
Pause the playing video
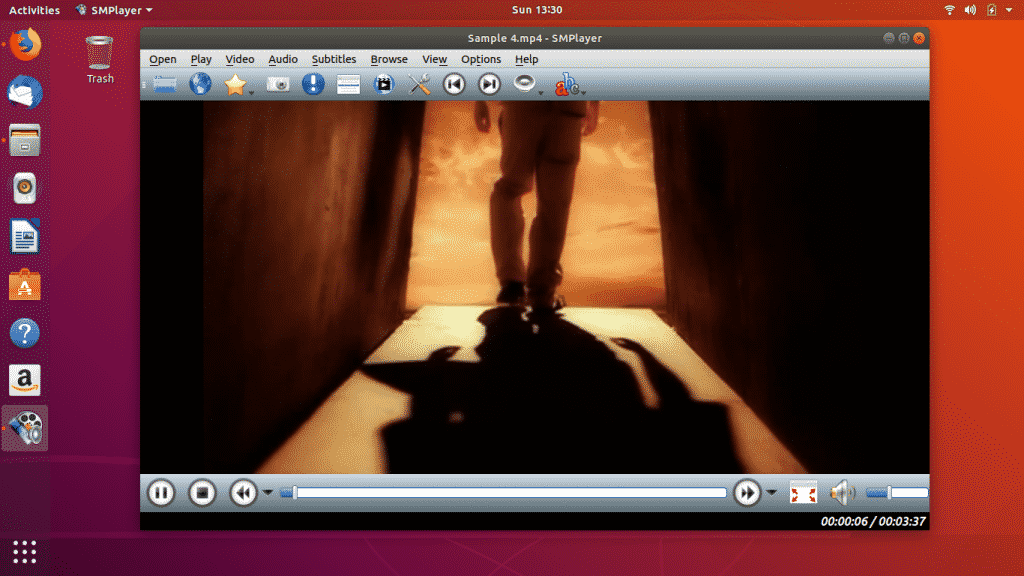160,492
